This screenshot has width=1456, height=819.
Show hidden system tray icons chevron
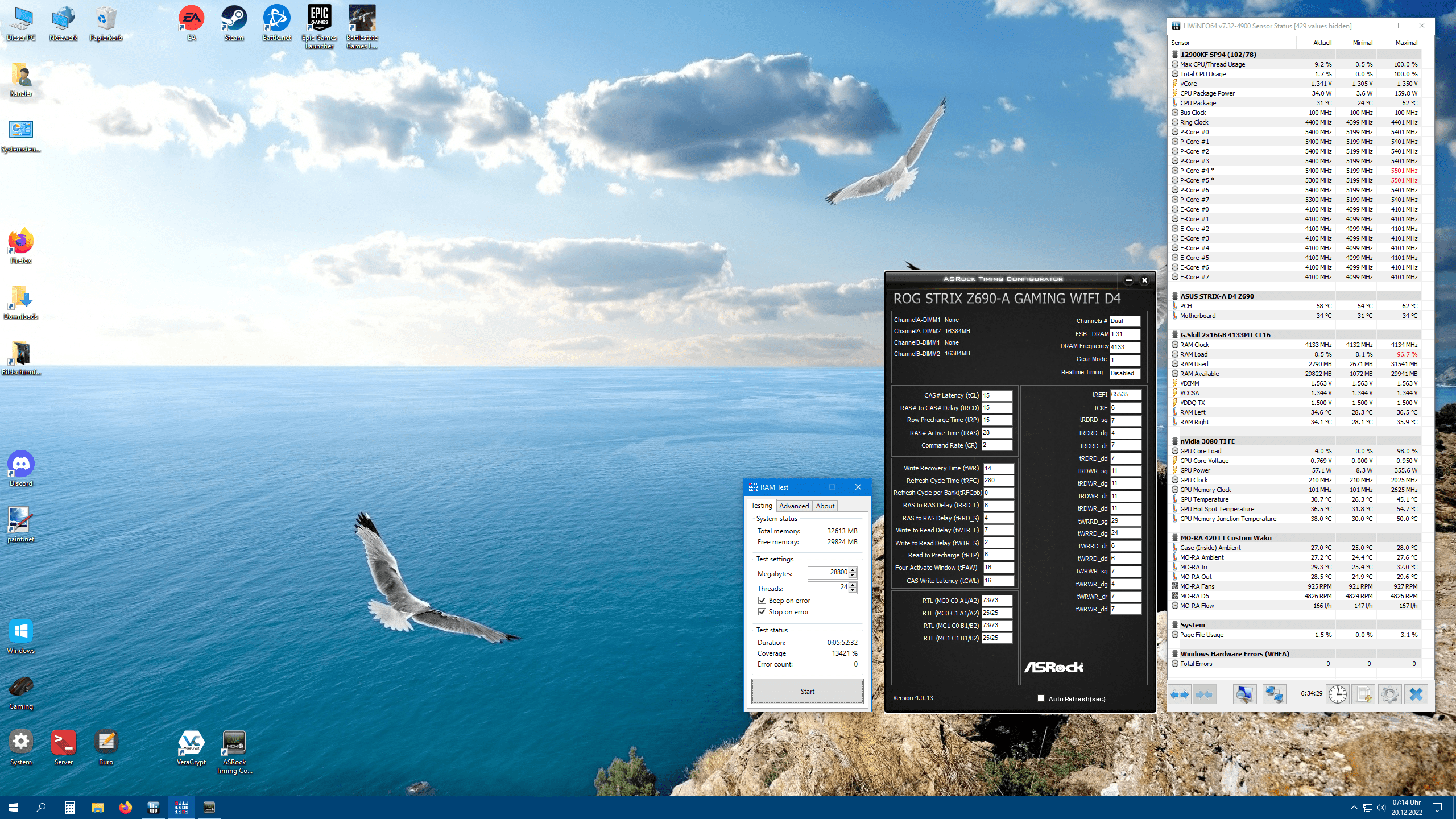click(1354, 808)
